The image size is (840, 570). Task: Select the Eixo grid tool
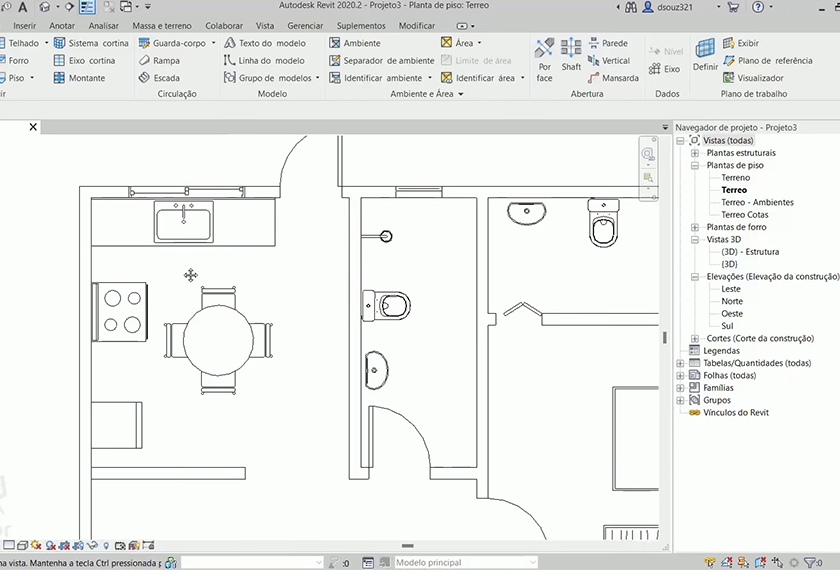tap(665, 69)
